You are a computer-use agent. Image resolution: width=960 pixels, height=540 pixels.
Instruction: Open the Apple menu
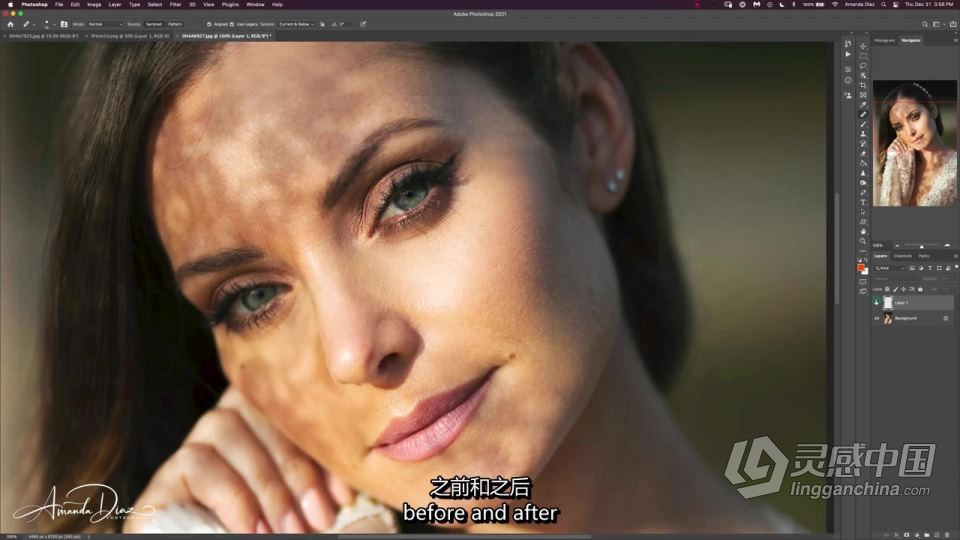(x=10, y=4)
